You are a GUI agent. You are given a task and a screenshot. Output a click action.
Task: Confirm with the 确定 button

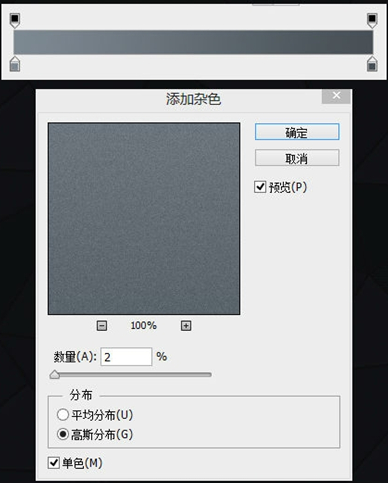297,132
